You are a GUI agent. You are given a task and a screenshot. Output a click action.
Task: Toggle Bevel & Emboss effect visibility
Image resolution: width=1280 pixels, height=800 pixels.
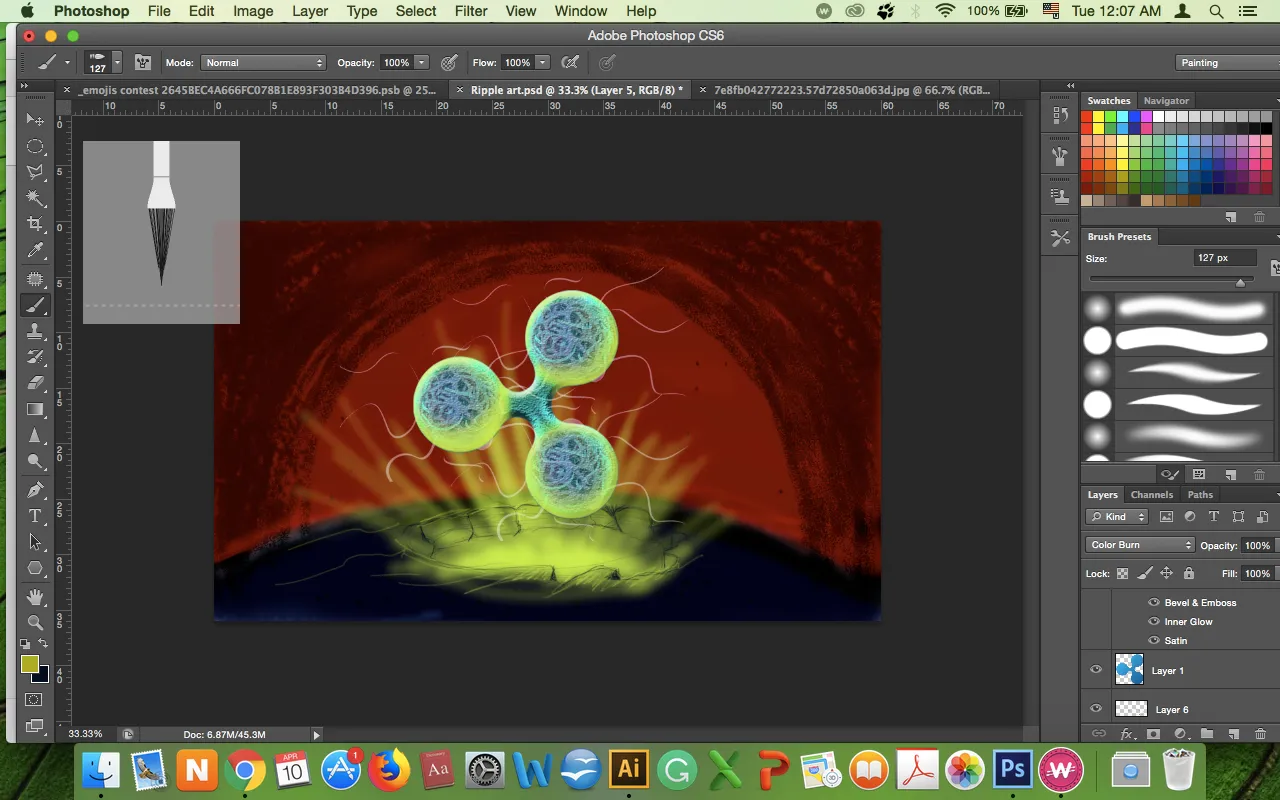1154,602
